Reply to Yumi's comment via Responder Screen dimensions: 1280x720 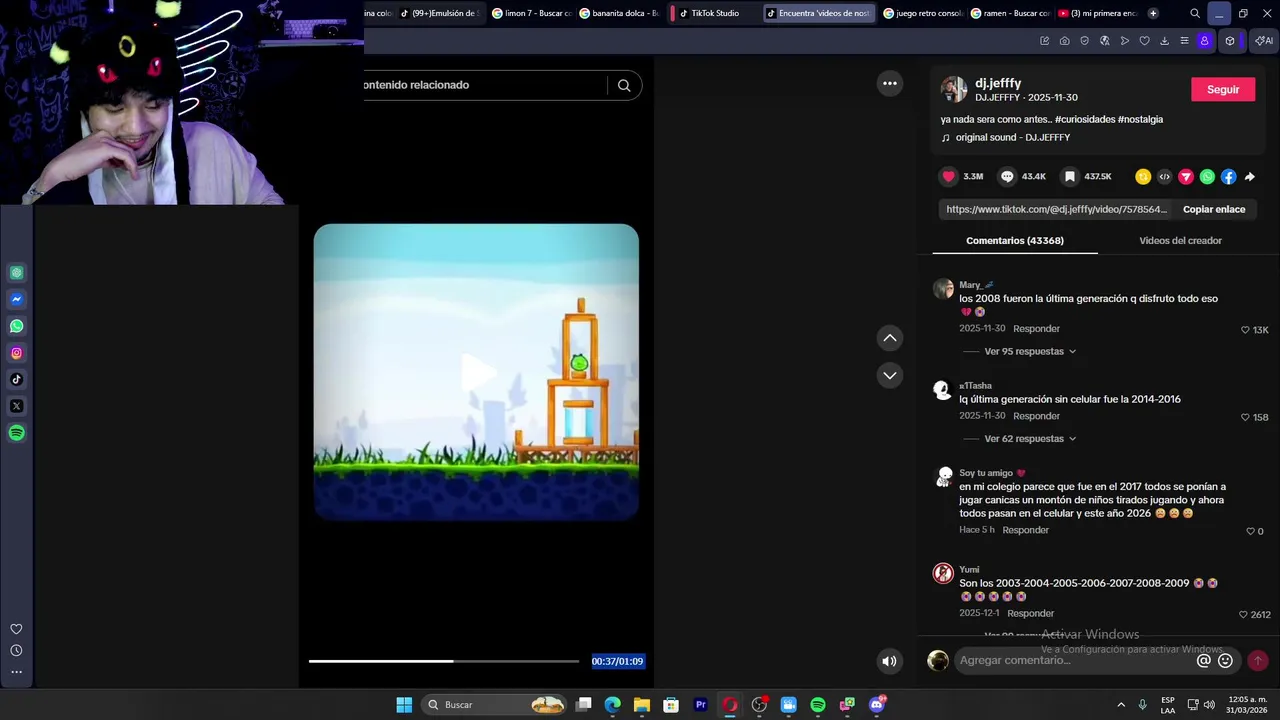click(1031, 614)
